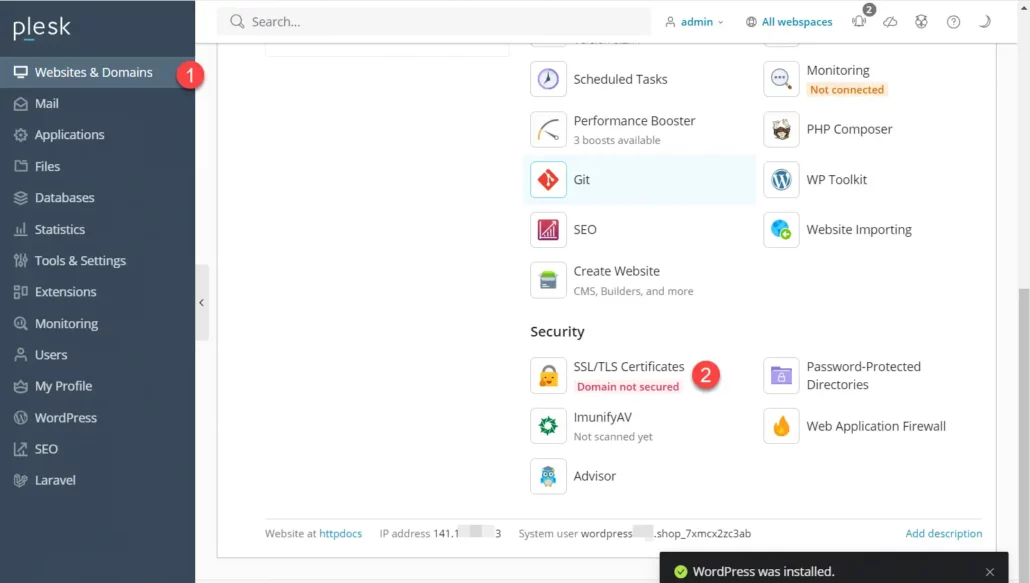Open Users in the sidebar
Screen dimensions: 1030x583
(97, 355)
